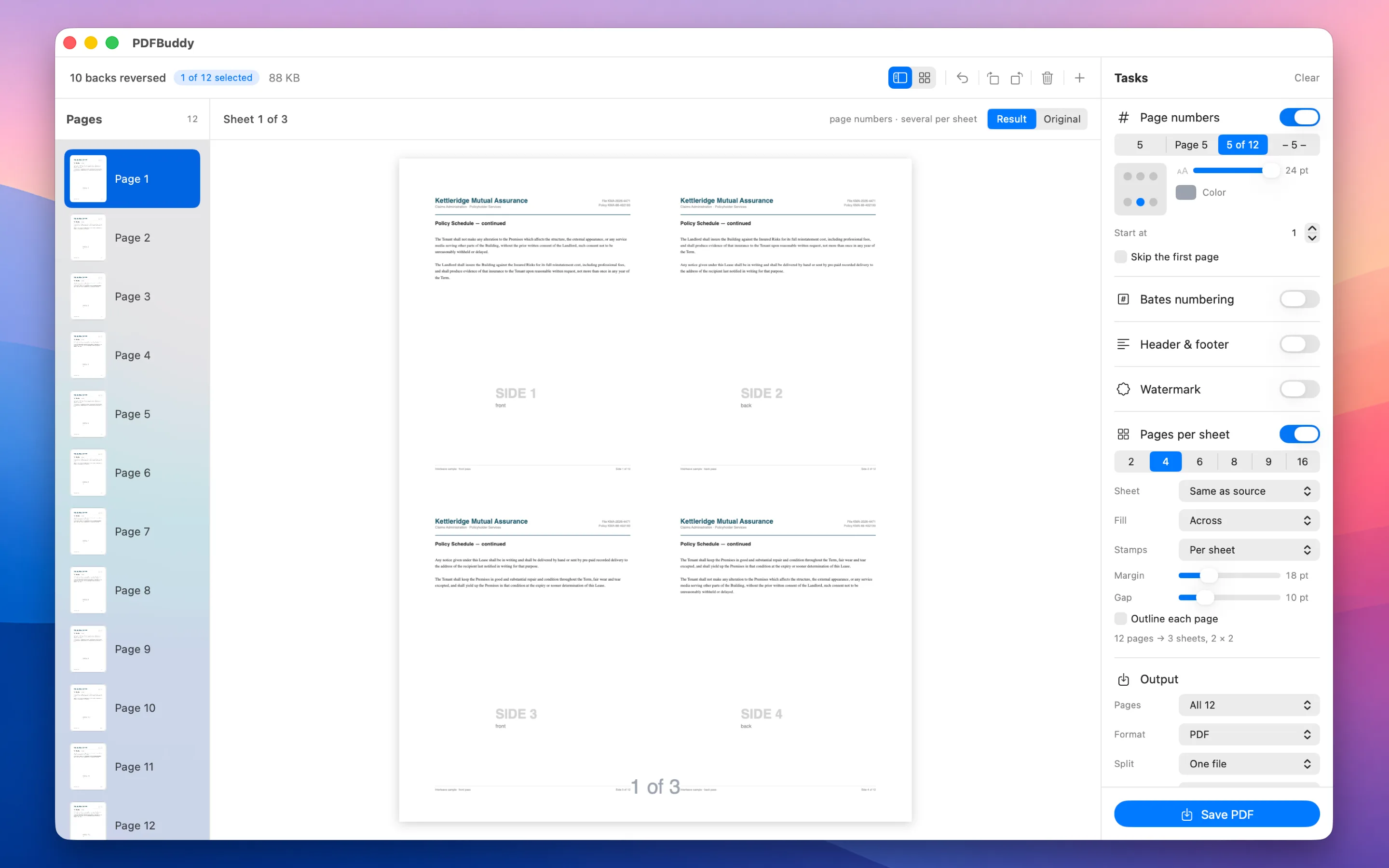
Task: Turn off Pages per sheet switch
Action: tap(1299, 434)
